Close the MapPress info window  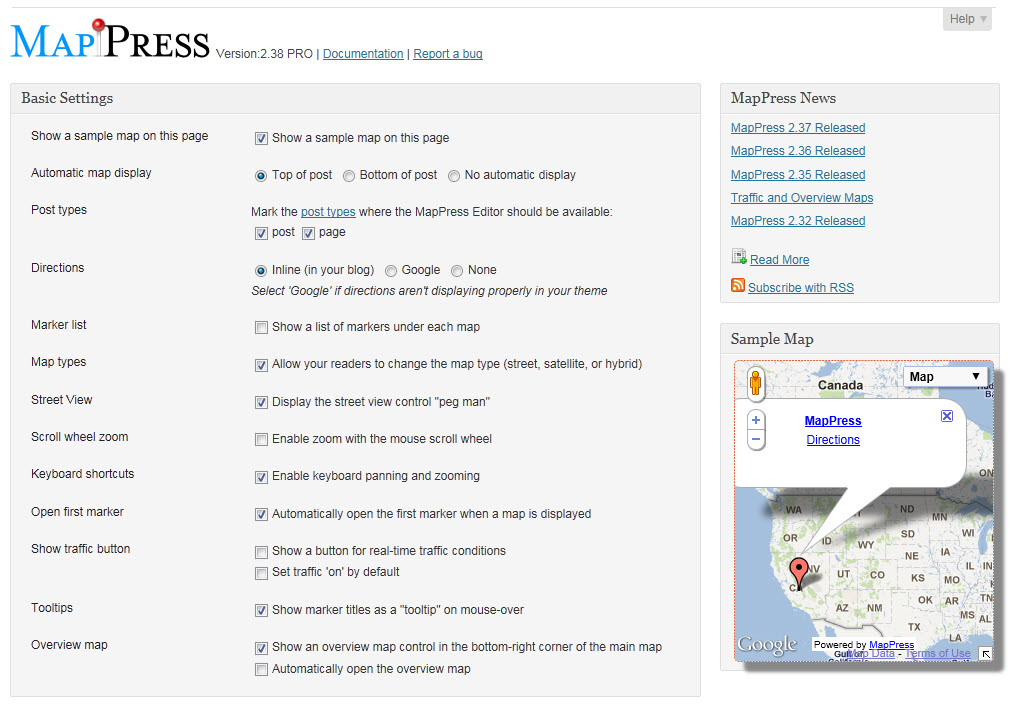point(947,416)
